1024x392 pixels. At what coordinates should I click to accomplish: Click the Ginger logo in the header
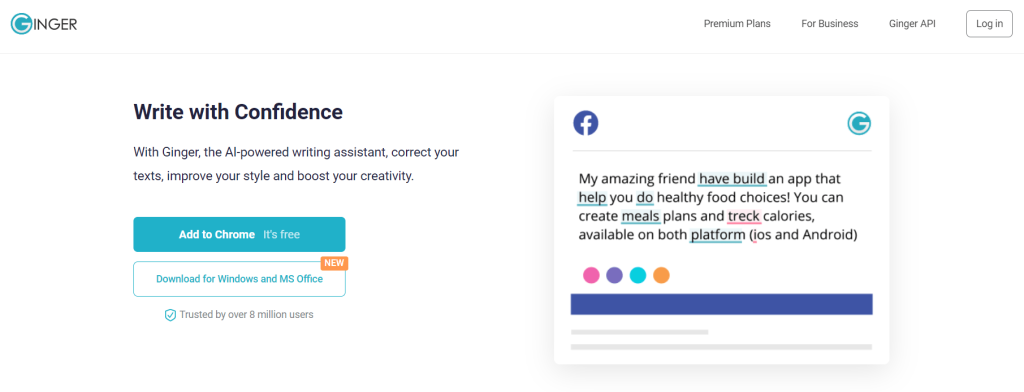point(44,25)
